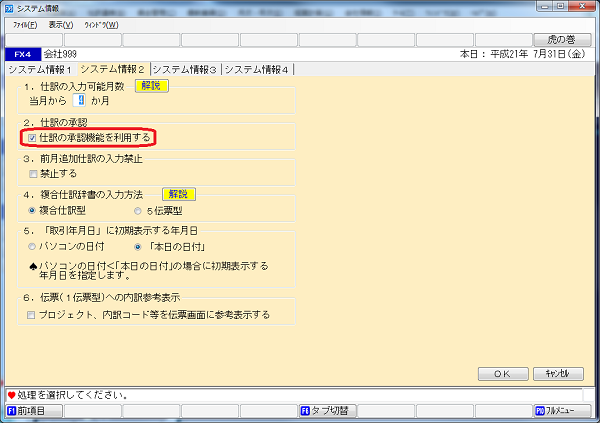Click システム情報 window title icon
Viewport: 600px width, 423px height.
click(x=9, y=8)
